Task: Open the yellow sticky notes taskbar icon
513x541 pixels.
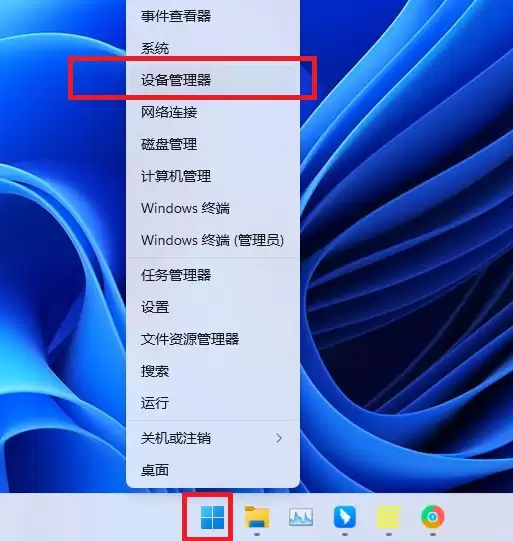Action: tap(388, 517)
